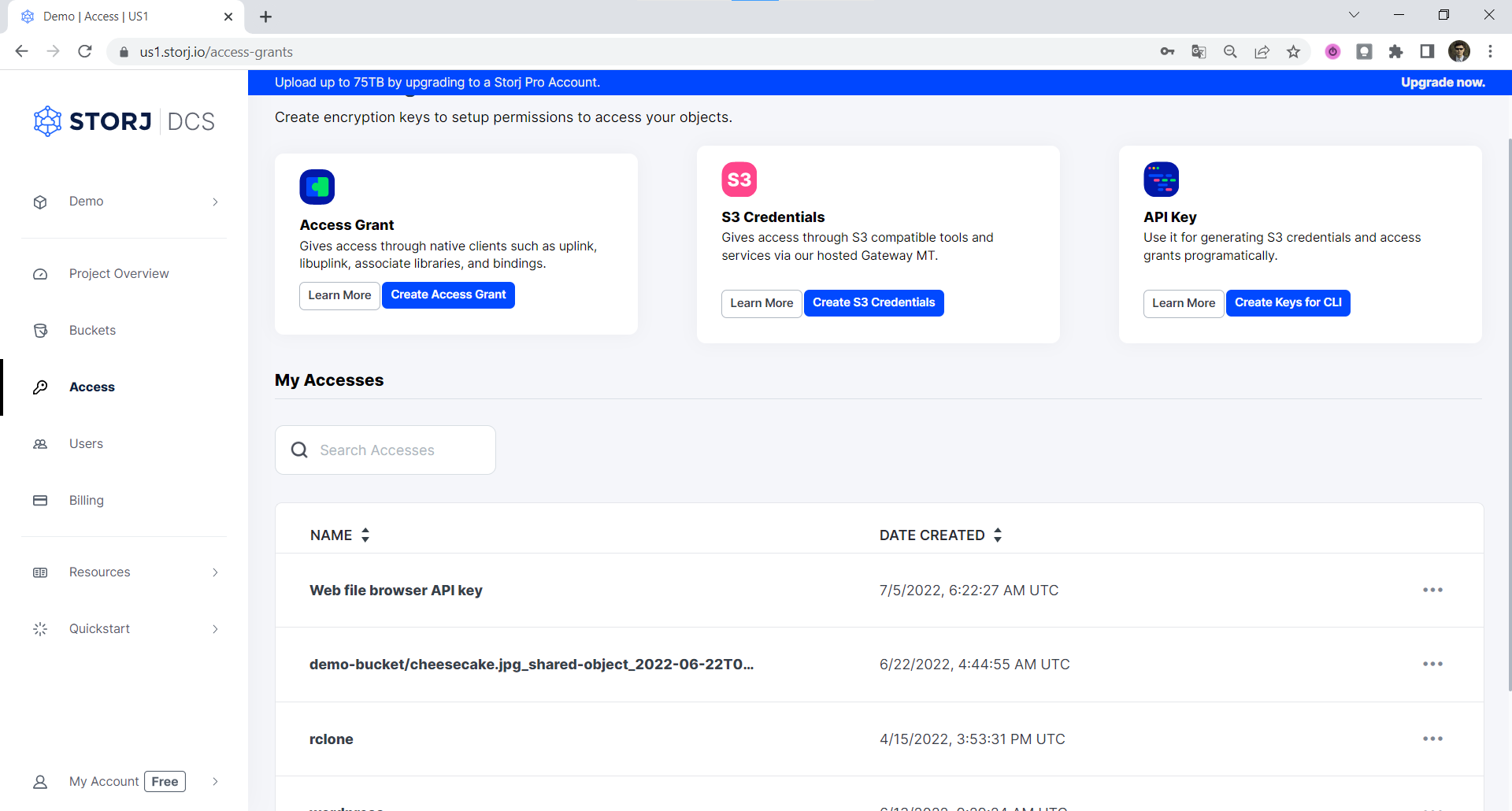Select the rclone access row name
Viewport: 1512px width, 811px height.
click(x=332, y=739)
